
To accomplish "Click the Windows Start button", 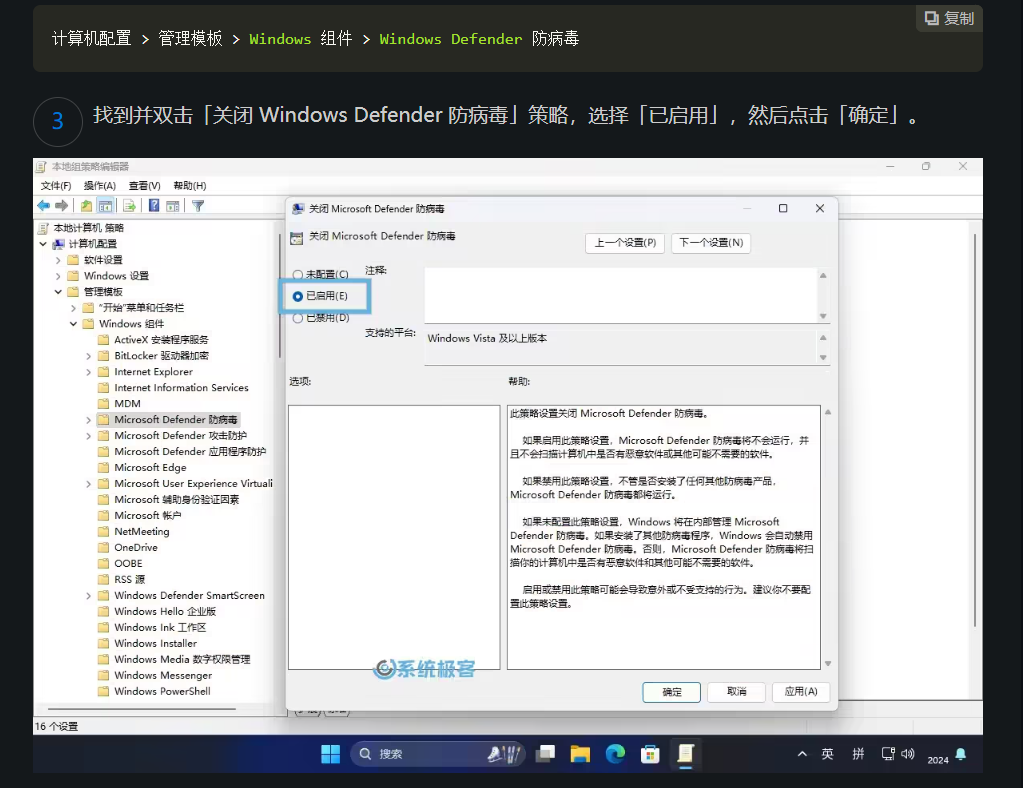I will (x=330, y=753).
